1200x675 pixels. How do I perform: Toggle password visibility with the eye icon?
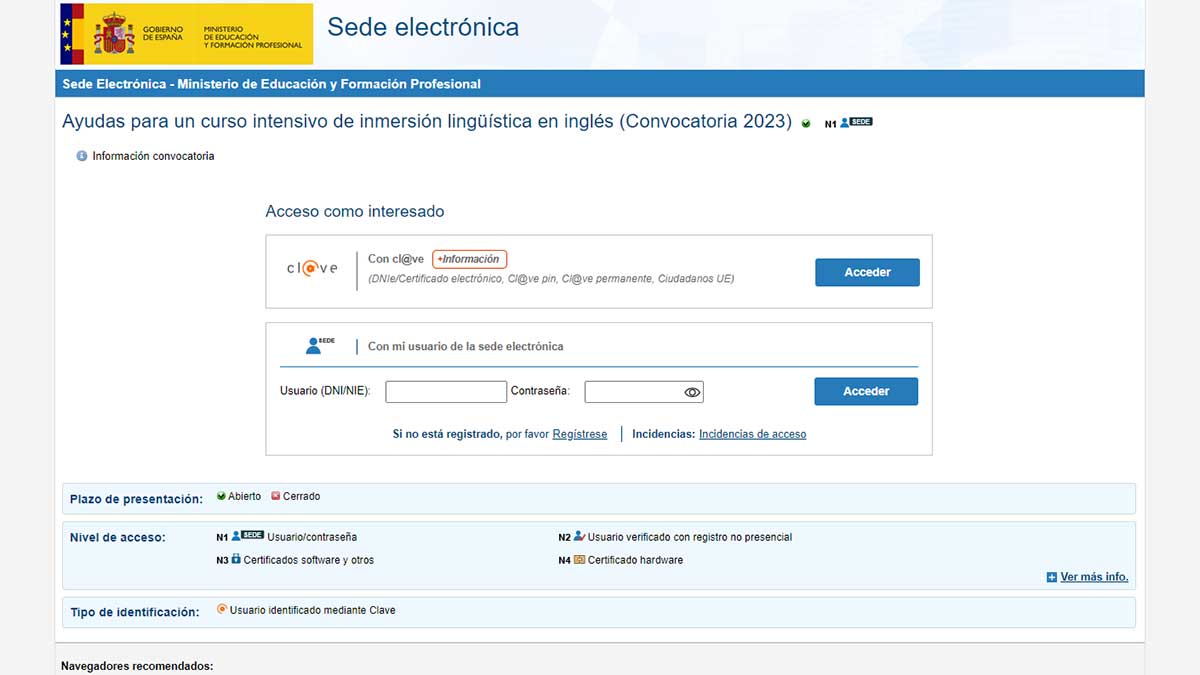pos(692,392)
